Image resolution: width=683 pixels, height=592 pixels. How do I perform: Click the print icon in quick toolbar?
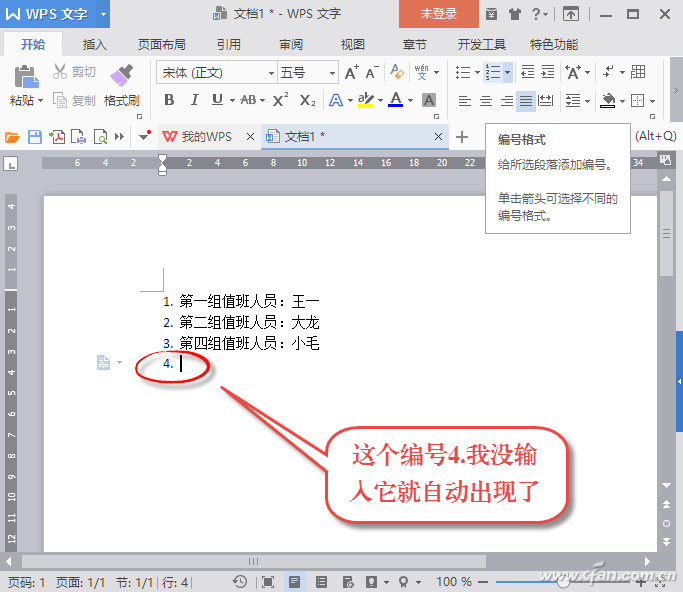[78, 137]
